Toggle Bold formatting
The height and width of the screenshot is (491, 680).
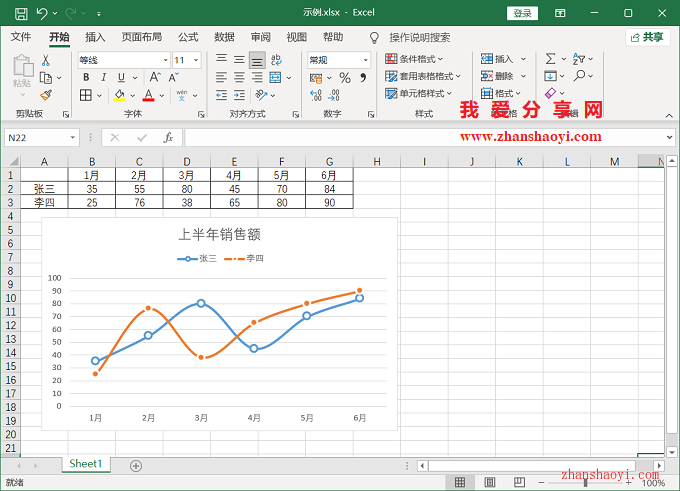pos(86,77)
